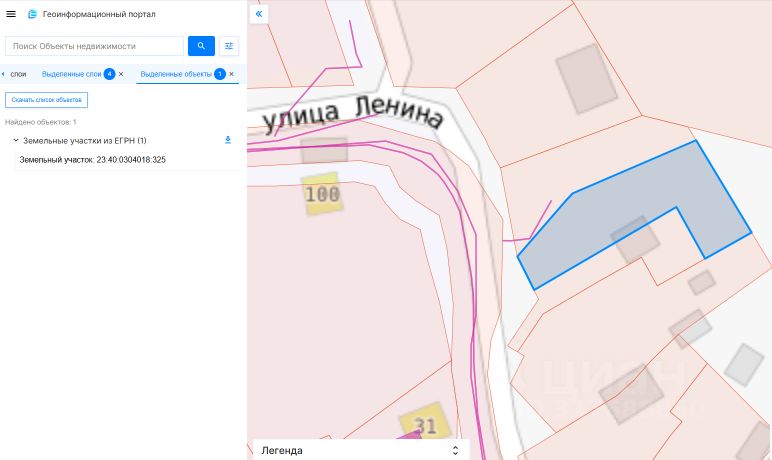
Task: Expand the Легенда panel
Action: pyautogui.click(x=455, y=450)
